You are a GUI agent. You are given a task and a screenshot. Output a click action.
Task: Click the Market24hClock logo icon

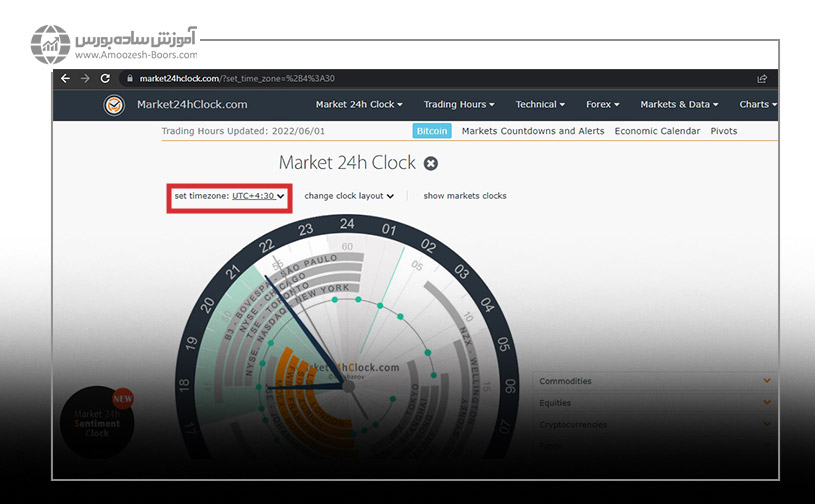(x=114, y=104)
